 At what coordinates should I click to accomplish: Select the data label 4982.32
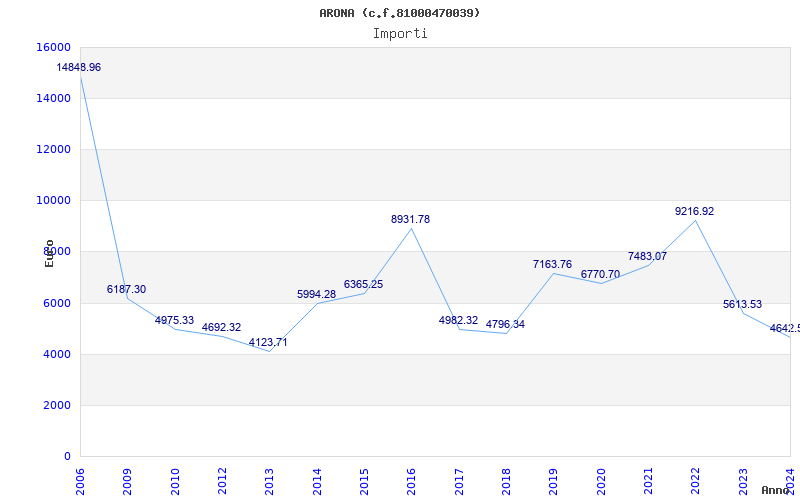click(x=458, y=320)
